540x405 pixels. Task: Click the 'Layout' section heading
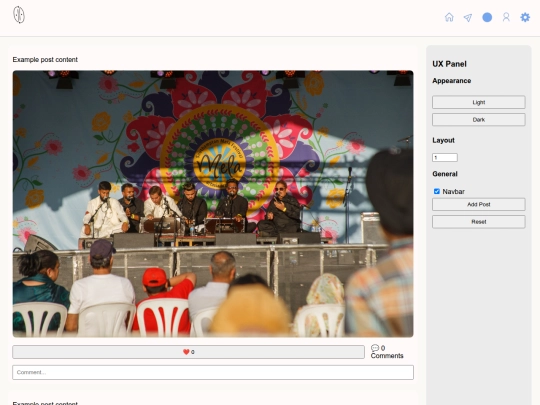pyautogui.click(x=444, y=140)
